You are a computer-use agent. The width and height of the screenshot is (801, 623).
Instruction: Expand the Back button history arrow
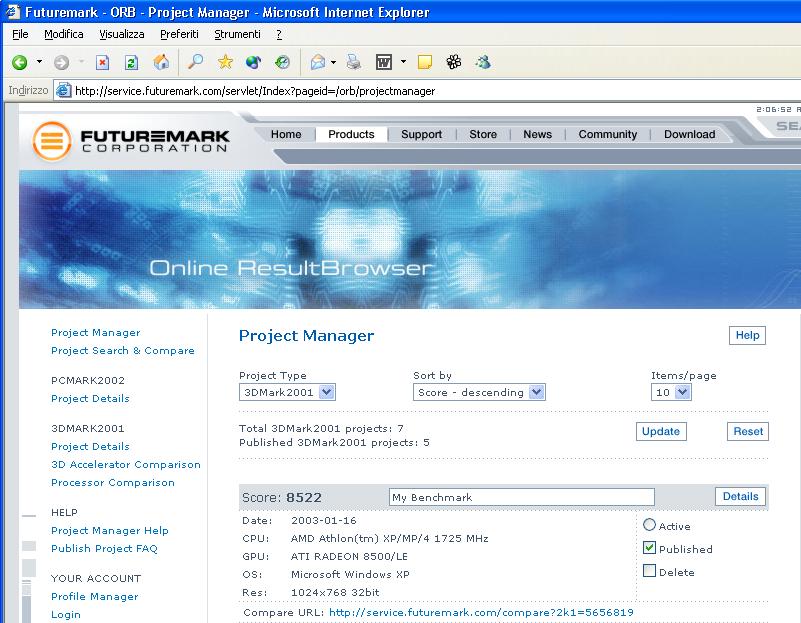[39, 62]
